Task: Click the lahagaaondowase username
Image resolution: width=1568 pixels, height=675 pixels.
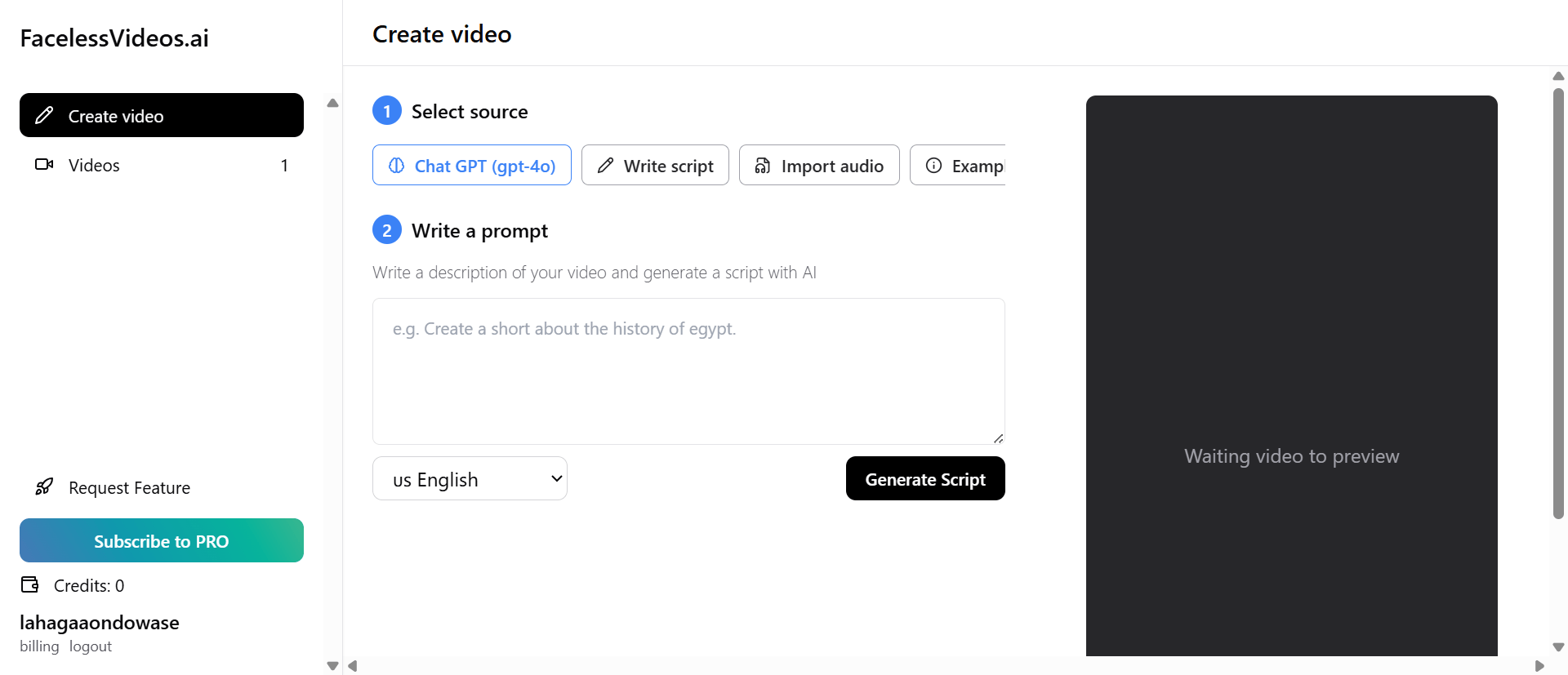Action: (x=100, y=623)
